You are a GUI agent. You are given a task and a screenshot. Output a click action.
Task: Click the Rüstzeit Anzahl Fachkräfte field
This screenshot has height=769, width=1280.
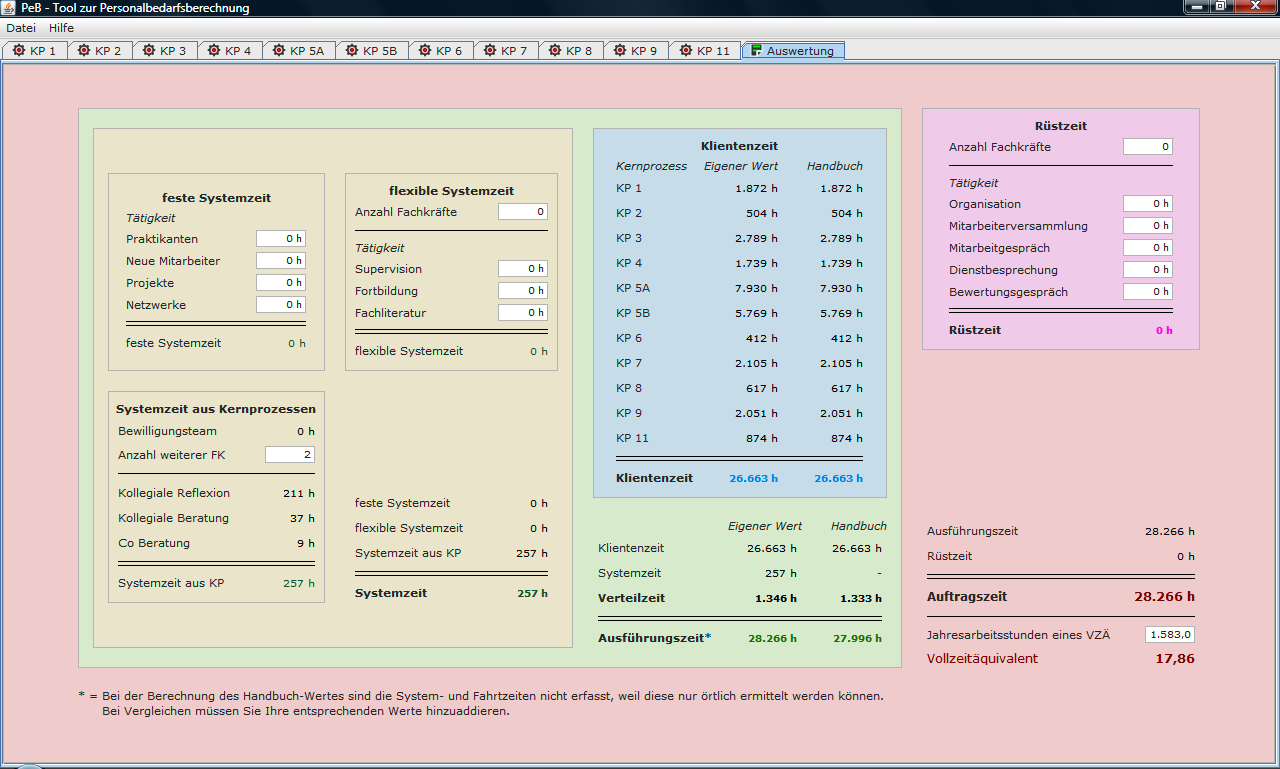[1147, 147]
